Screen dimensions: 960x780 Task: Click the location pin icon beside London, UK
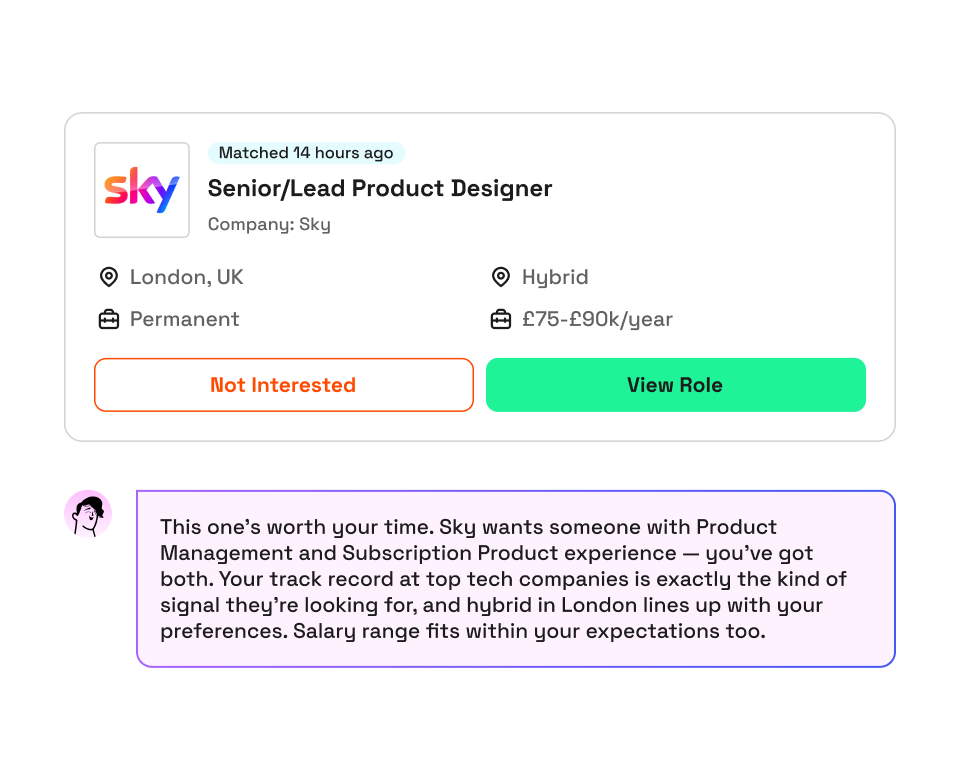click(110, 277)
